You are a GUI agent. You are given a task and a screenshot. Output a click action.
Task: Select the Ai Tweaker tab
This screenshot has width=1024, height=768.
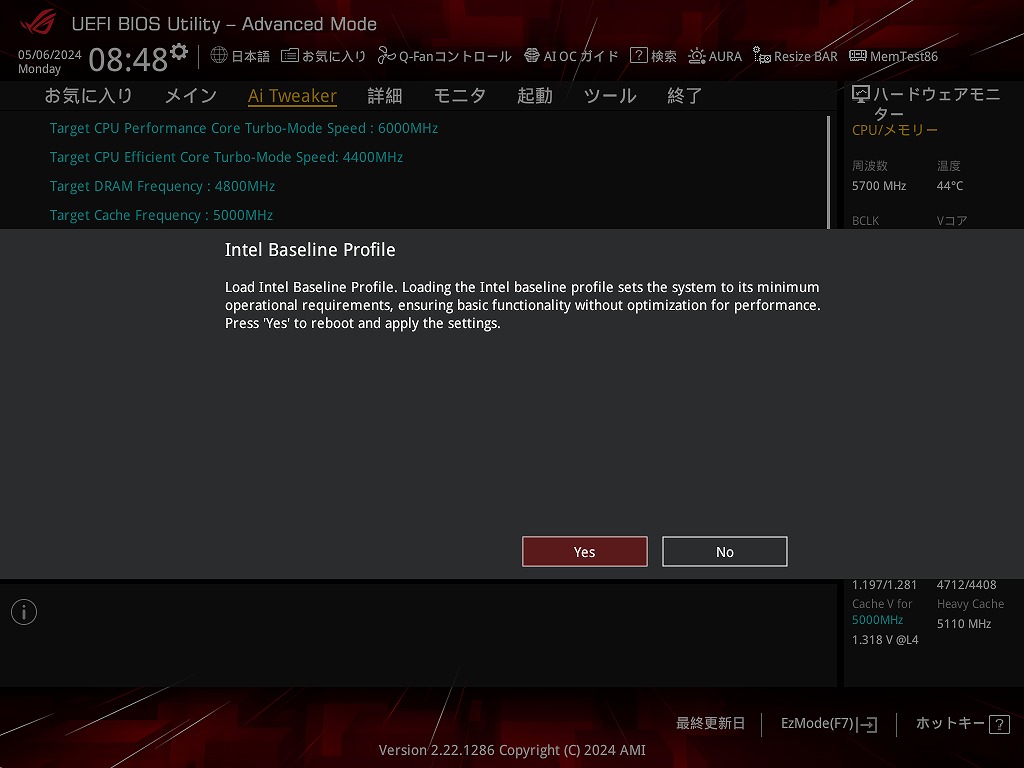pyautogui.click(x=293, y=96)
